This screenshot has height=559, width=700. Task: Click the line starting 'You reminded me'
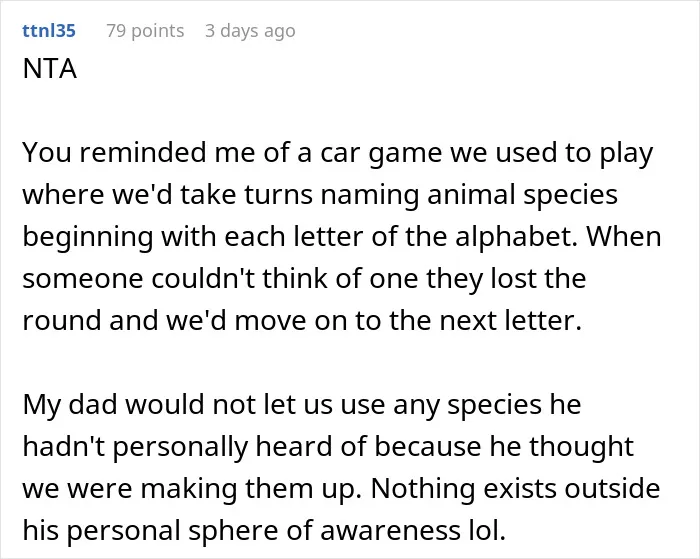(338, 153)
